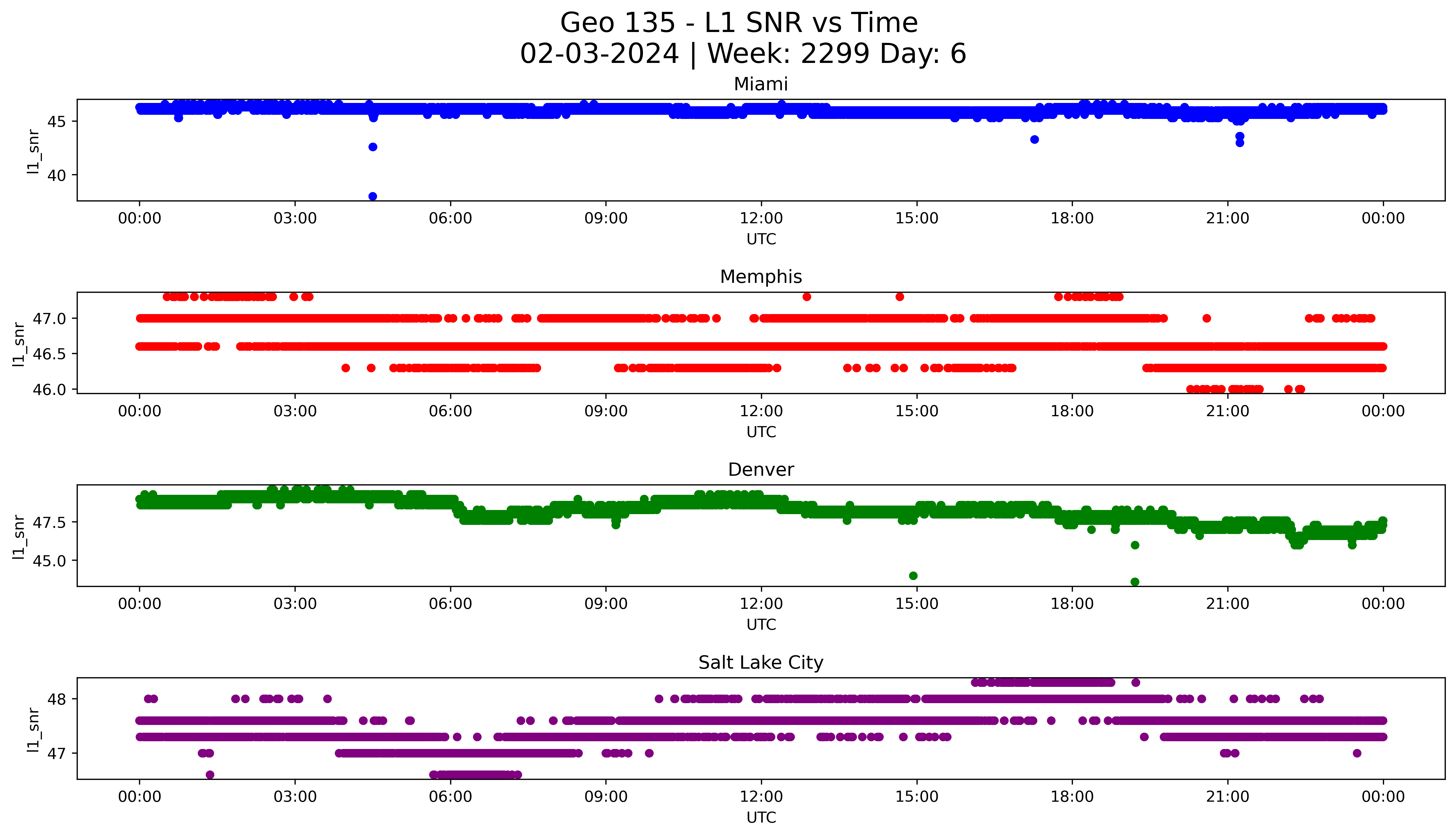The height and width of the screenshot is (837, 1456).
Task: Click the Salt Lake City y-axis tick label 48
Action: [57, 700]
